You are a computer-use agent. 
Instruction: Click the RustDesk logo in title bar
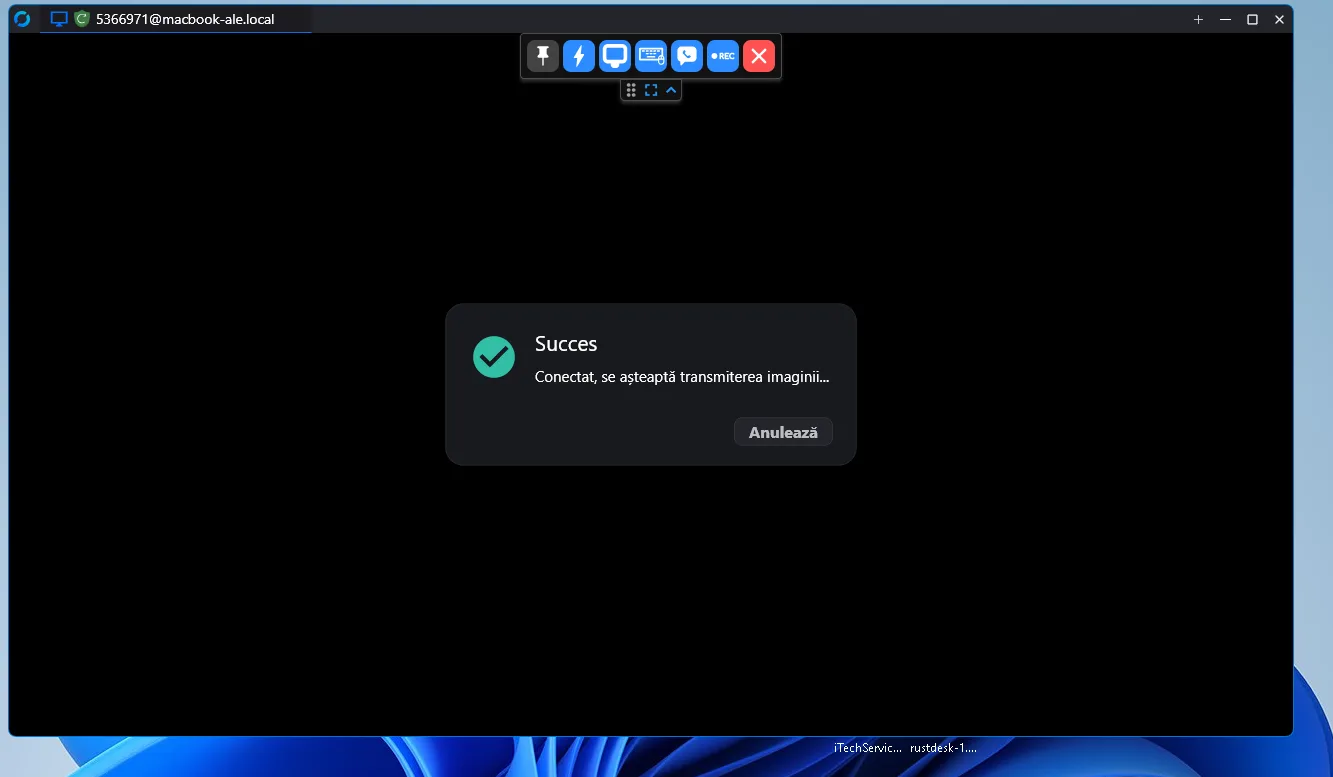click(22, 19)
